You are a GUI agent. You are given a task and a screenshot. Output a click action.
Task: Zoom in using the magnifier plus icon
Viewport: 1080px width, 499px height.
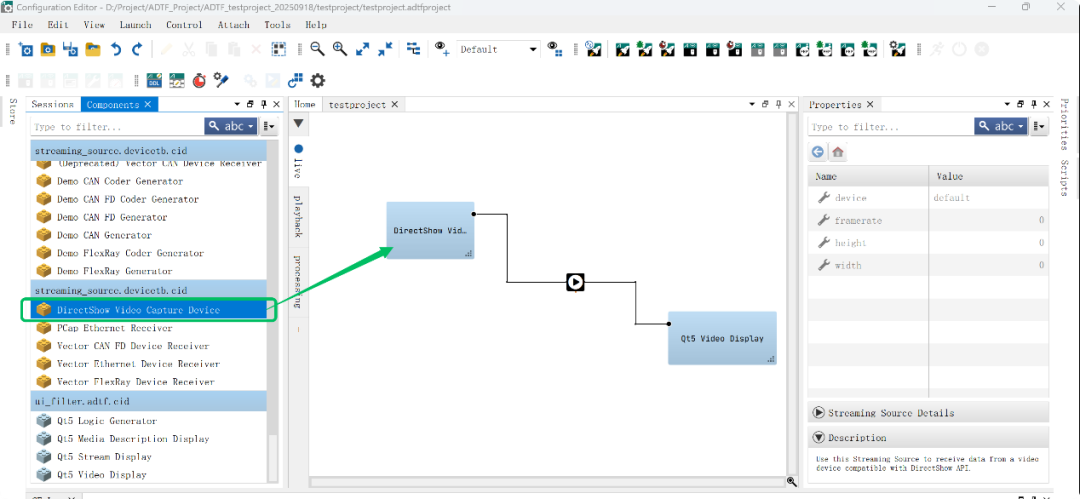[340, 49]
